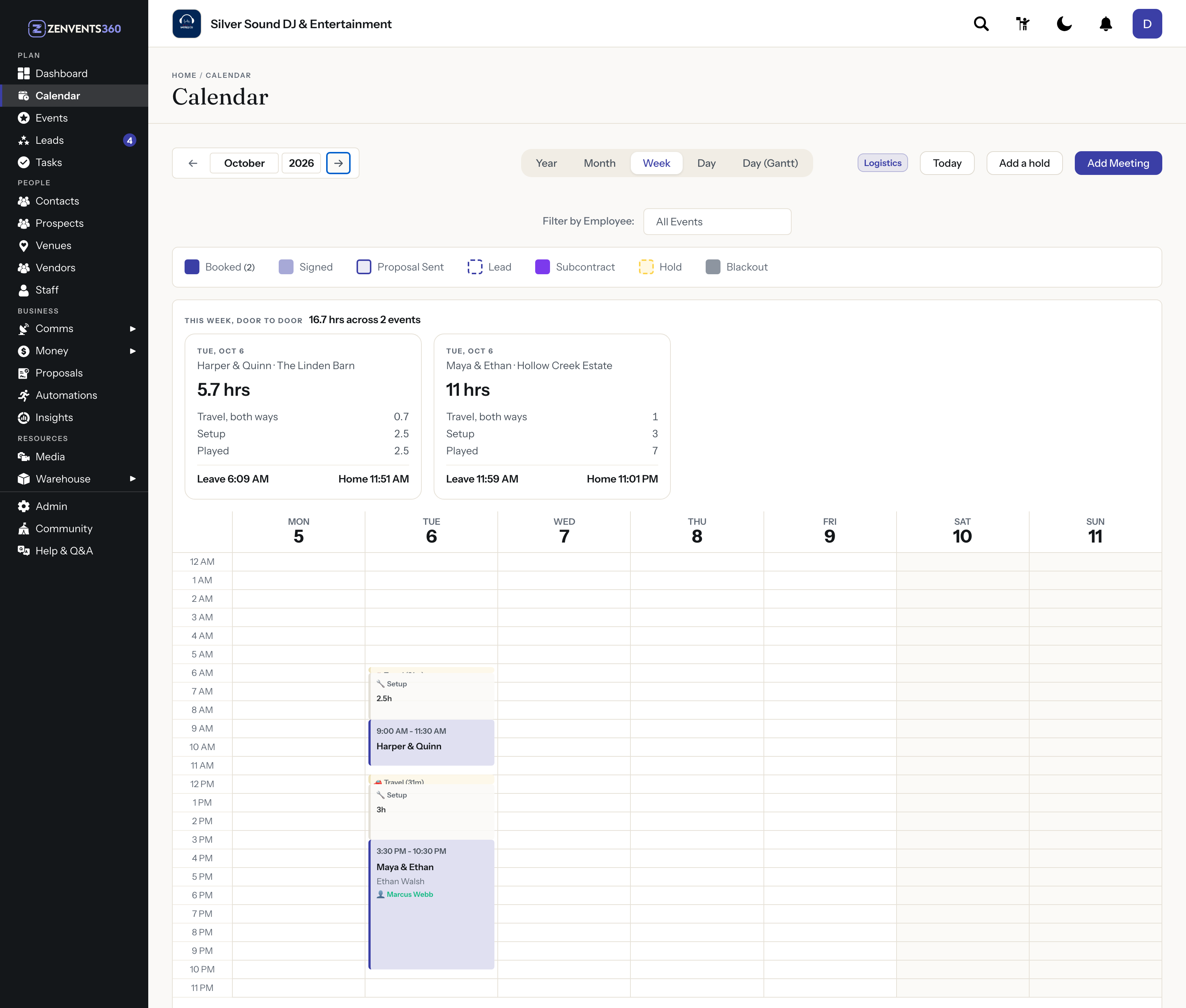Go to next week arrow

click(338, 163)
